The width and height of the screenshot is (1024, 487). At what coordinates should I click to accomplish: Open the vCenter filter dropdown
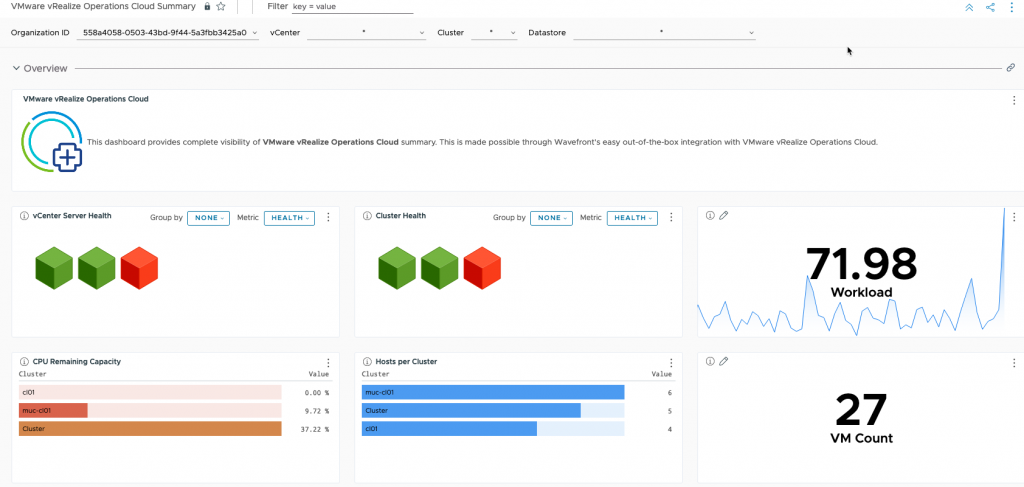click(x=366, y=33)
